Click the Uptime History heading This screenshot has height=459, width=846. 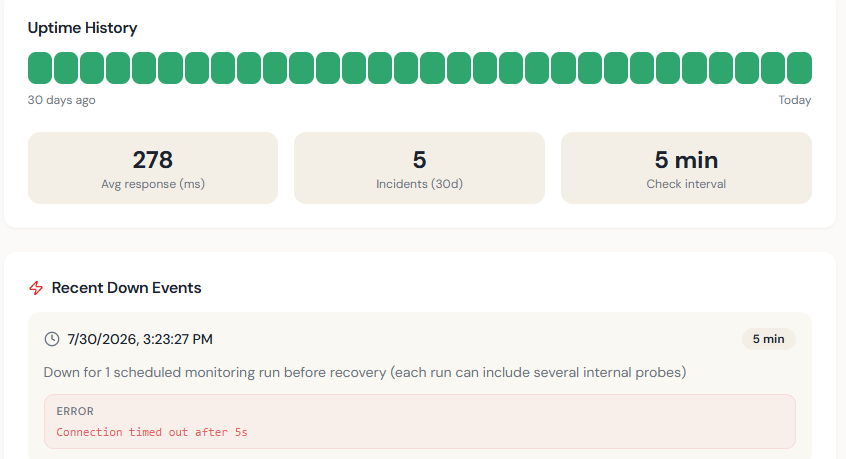[x=83, y=28]
